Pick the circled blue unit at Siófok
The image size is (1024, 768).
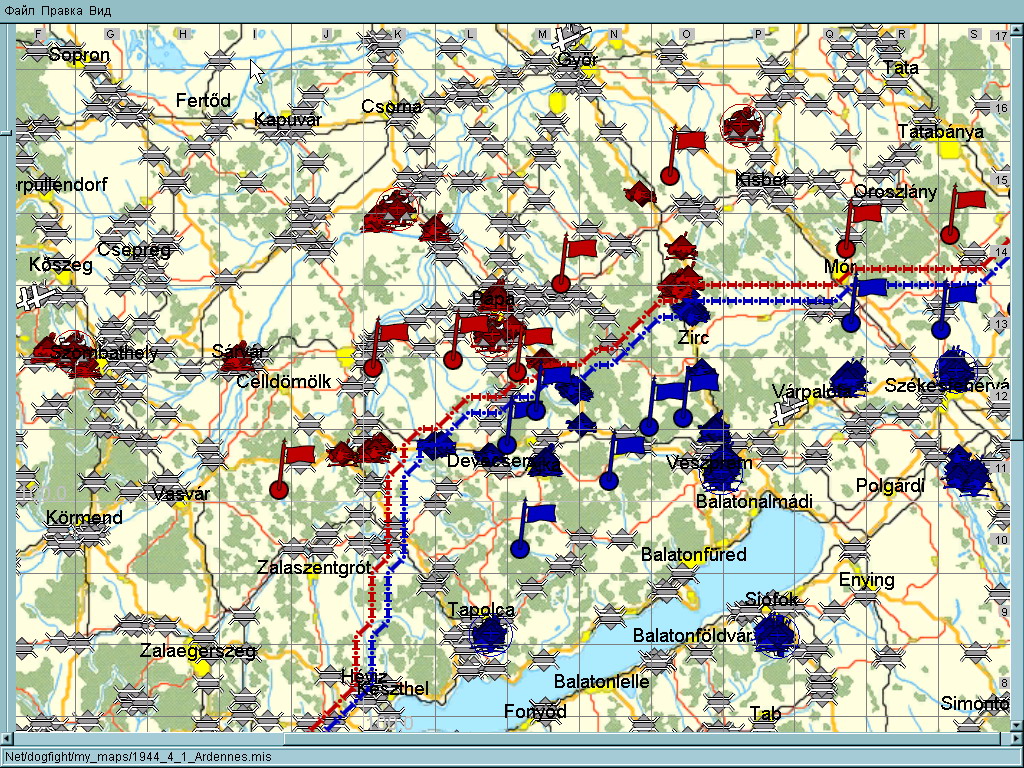774,633
